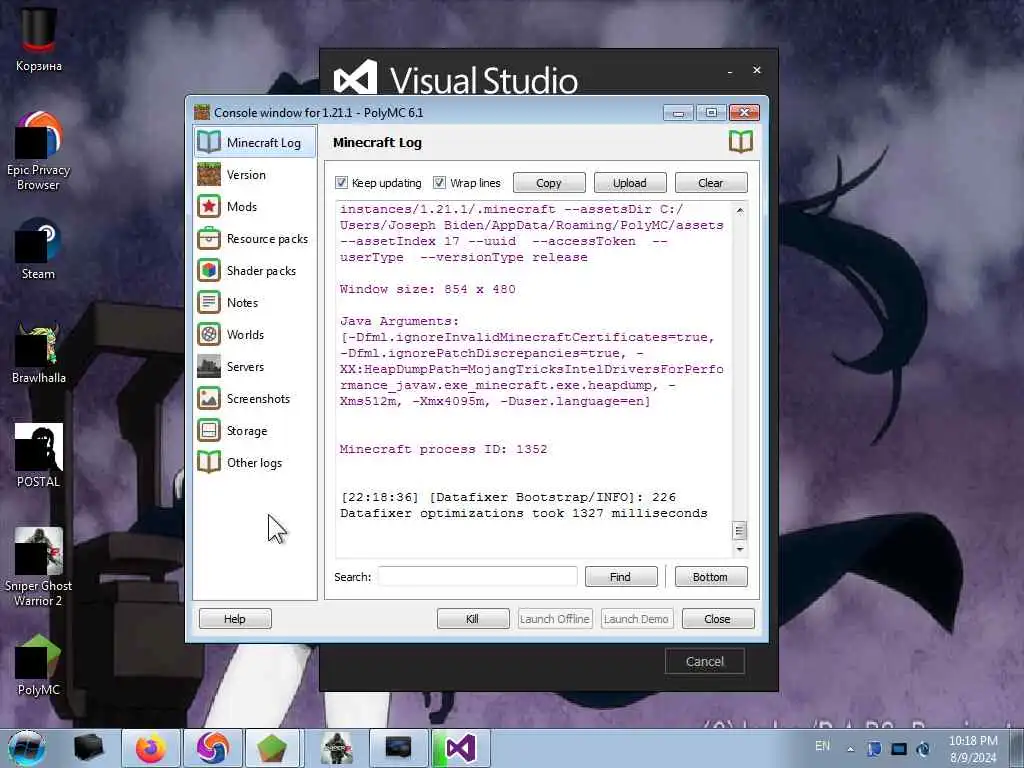
Task: Open the Resource packs page
Action: point(255,238)
